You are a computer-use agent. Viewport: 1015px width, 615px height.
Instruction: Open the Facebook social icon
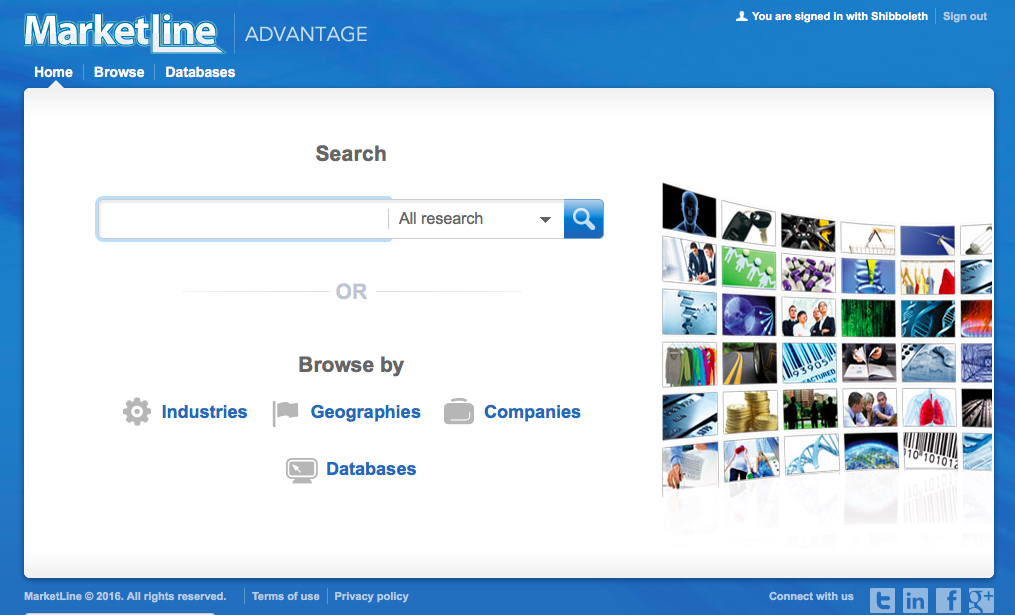948,599
